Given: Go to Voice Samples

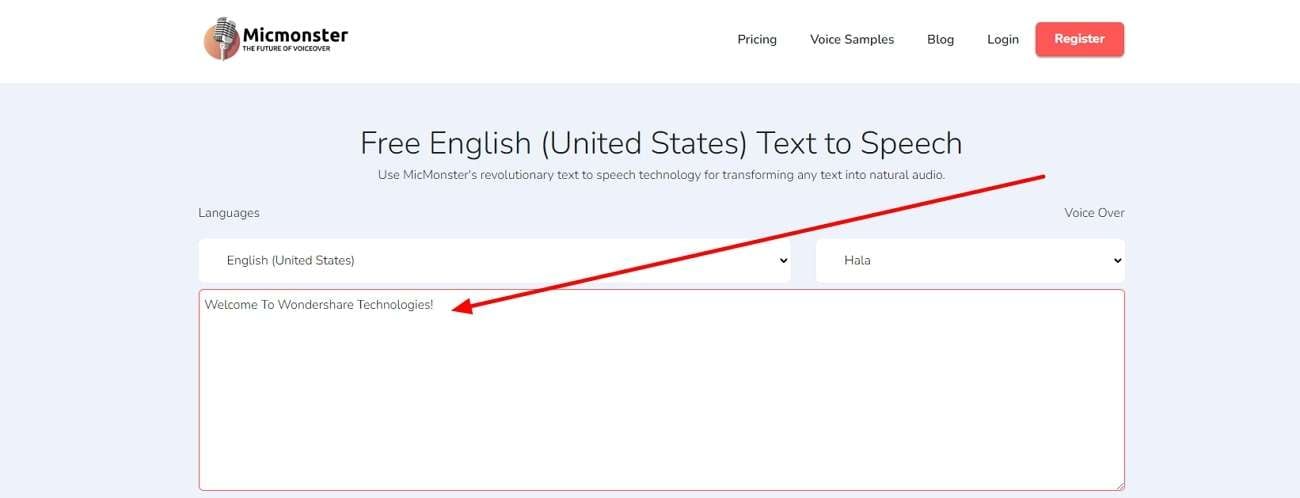Looking at the screenshot, I should click(852, 39).
